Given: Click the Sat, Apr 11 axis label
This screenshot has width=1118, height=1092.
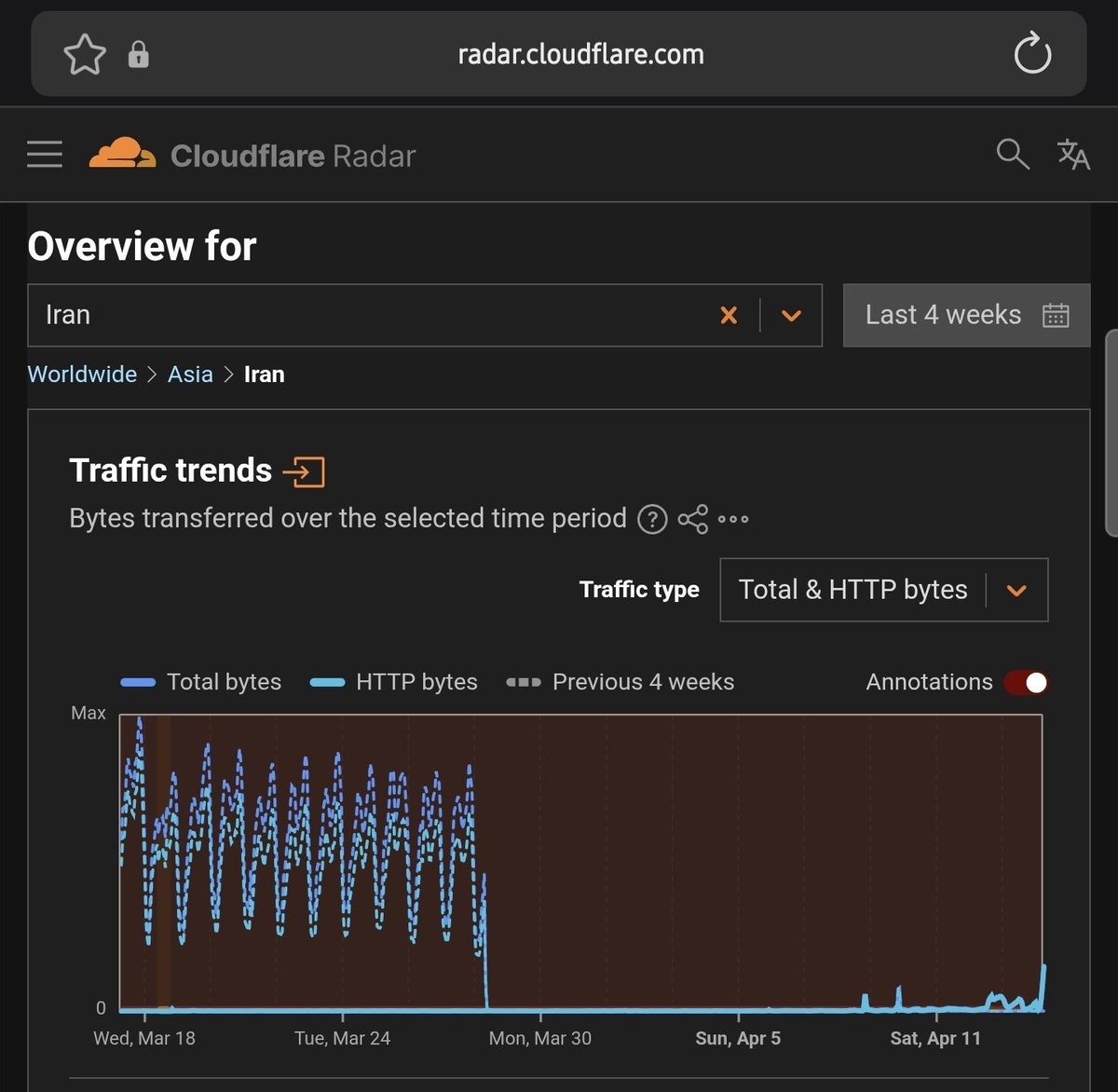Looking at the screenshot, I should (935, 1038).
